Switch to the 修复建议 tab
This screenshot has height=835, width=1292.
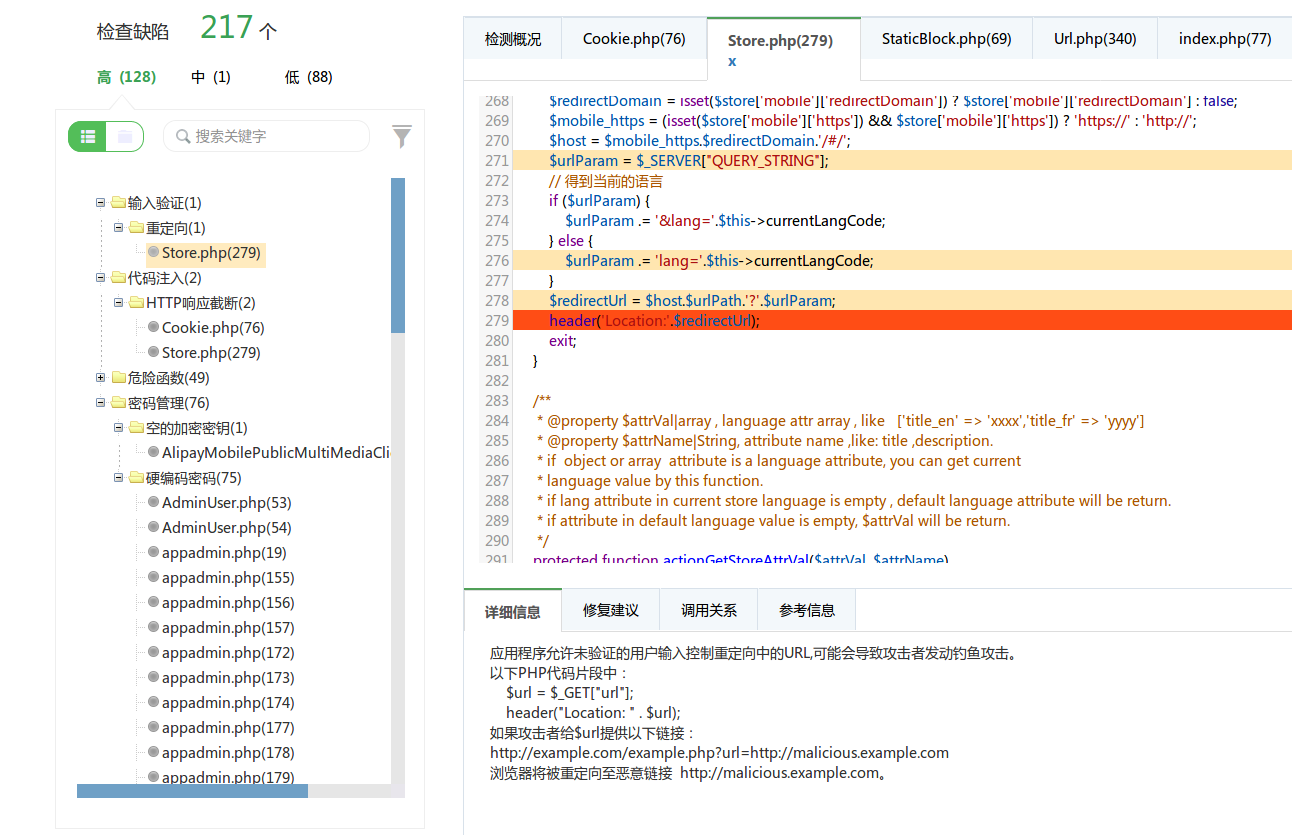(x=610, y=610)
